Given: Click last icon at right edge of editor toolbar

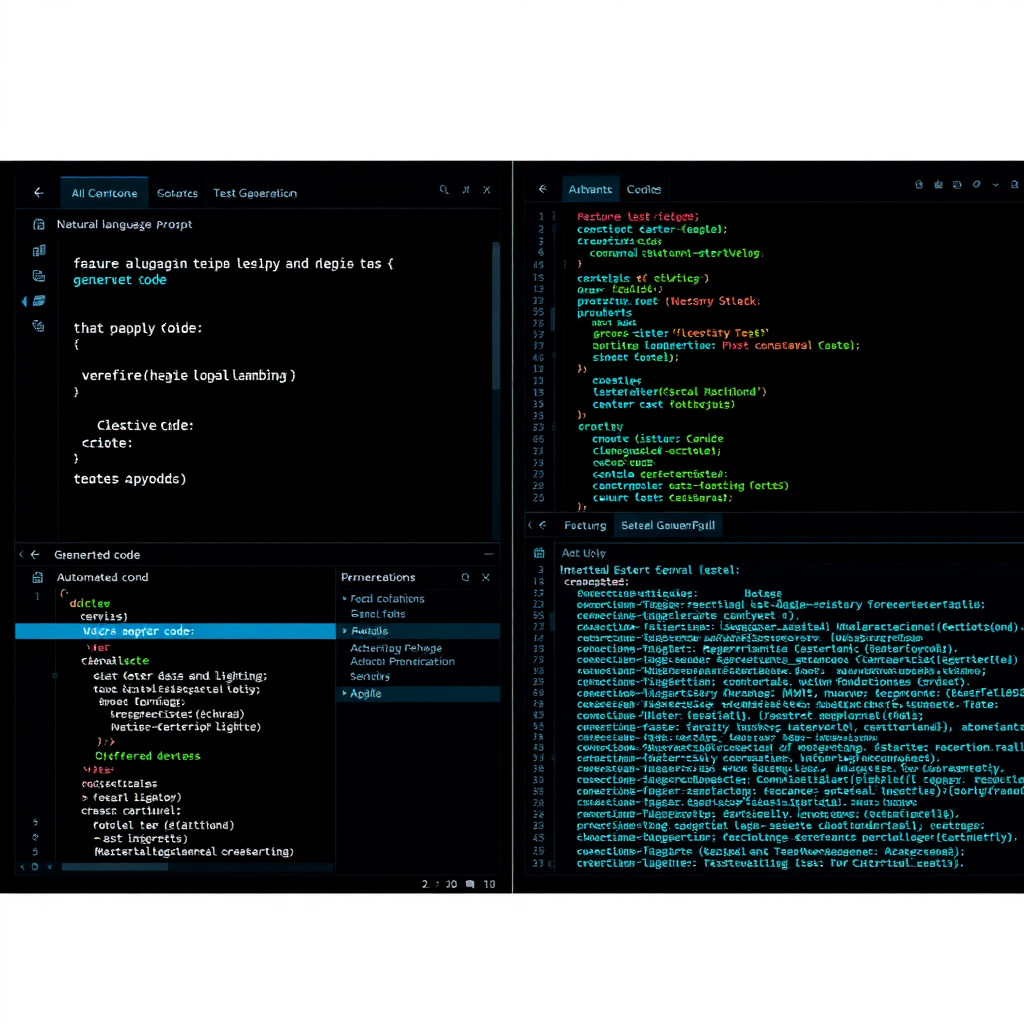Looking at the screenshot, I should point(1014,185).
